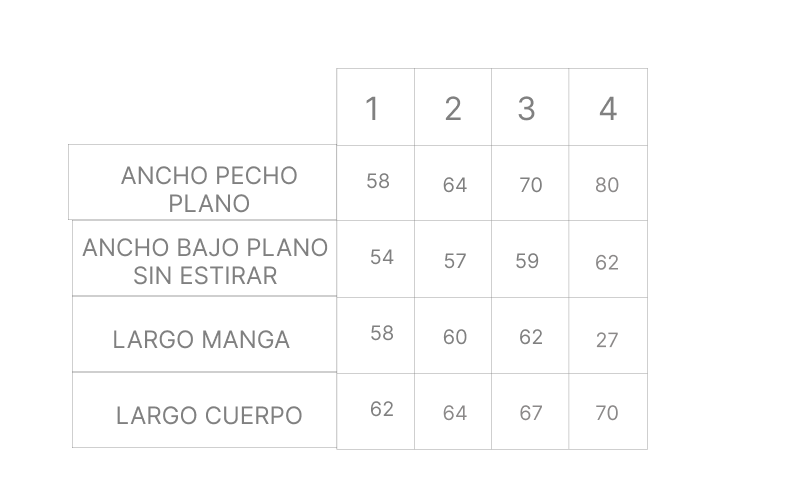Select the LARGO MANGA value for size 4
This screenshot has height=500, width=792.
tap(607, 340)
